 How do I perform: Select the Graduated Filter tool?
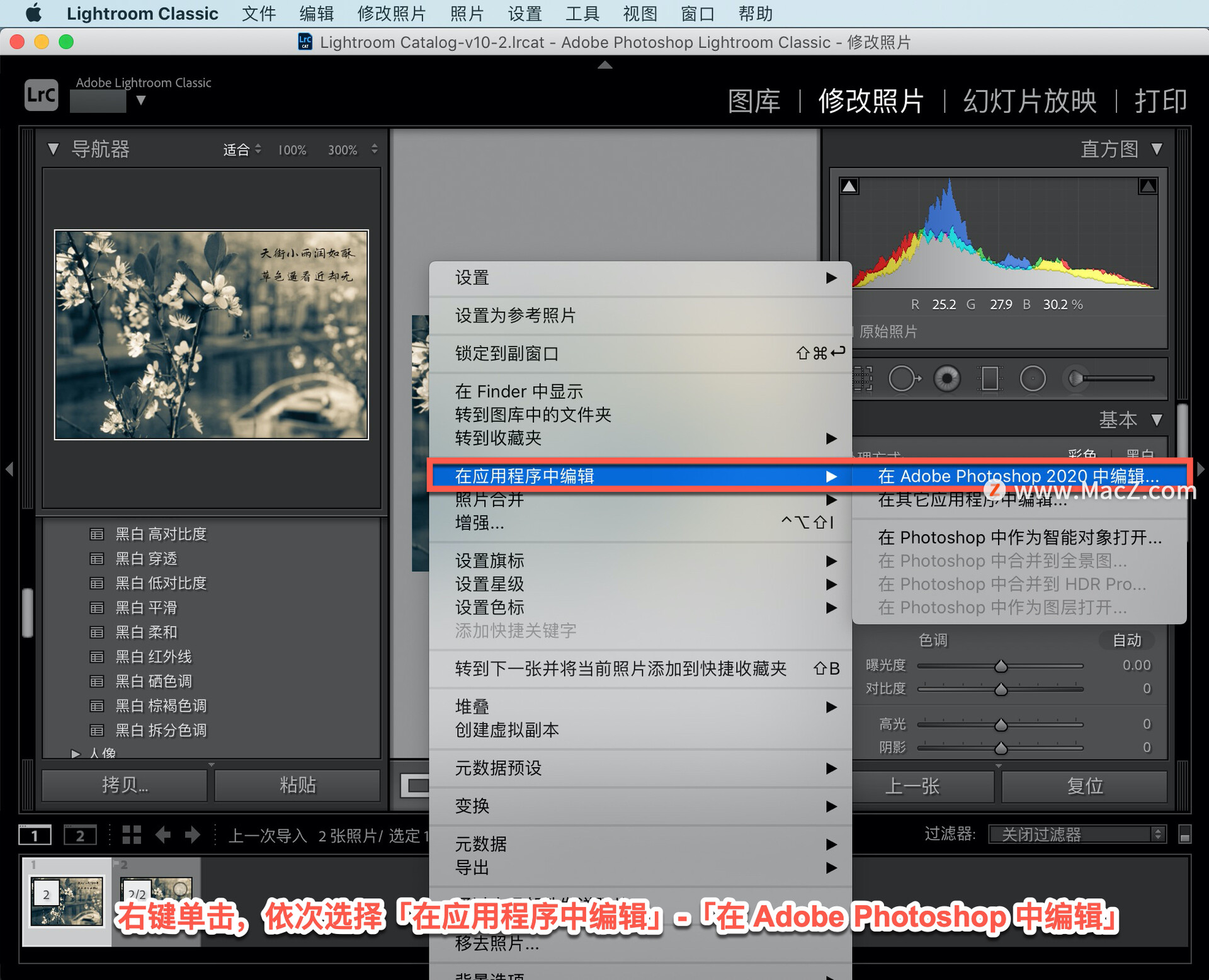click(x=990, y=379)
